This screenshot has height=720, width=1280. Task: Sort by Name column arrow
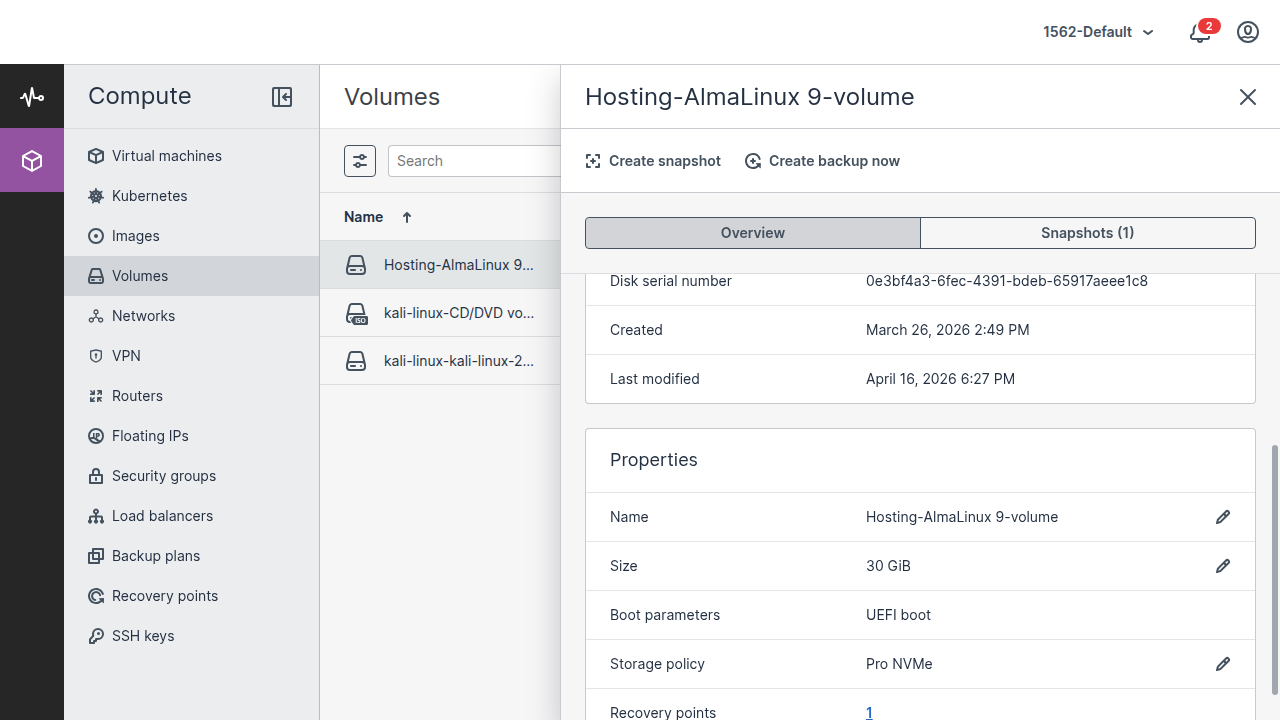click(x=407, y=217)
